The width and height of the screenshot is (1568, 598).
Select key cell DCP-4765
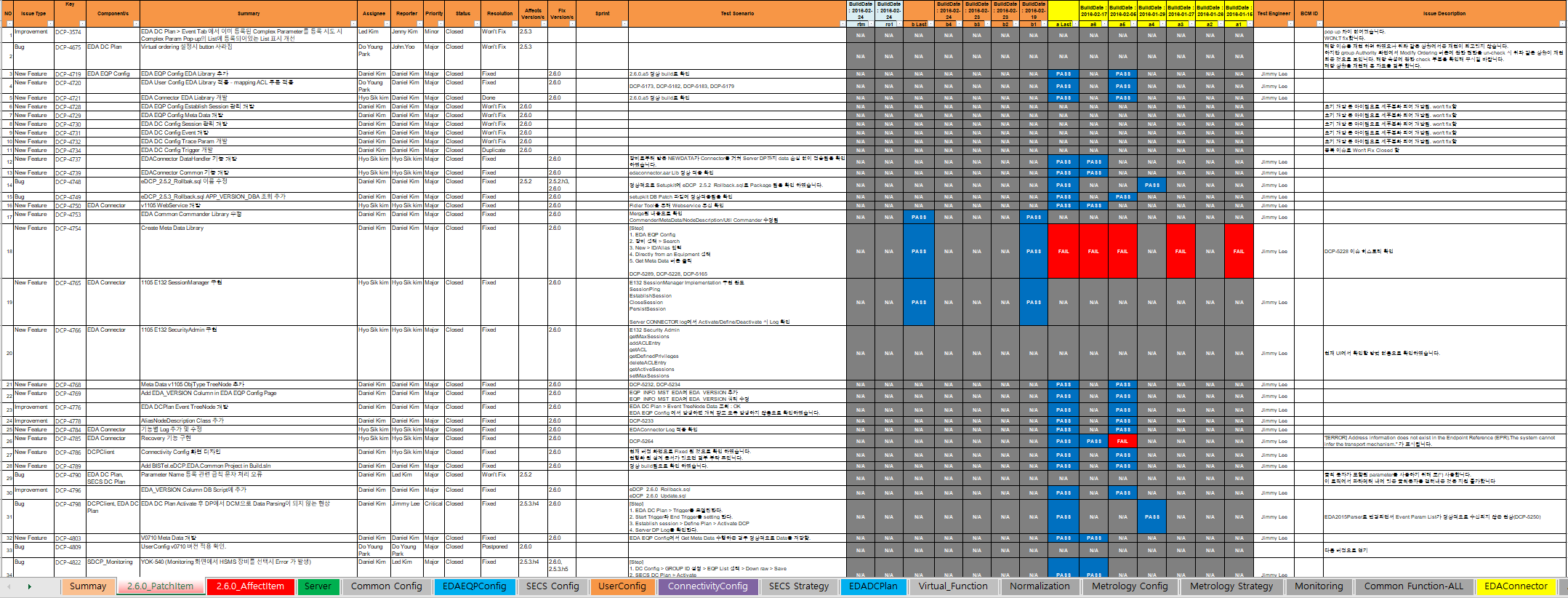[x=70, y=302]
